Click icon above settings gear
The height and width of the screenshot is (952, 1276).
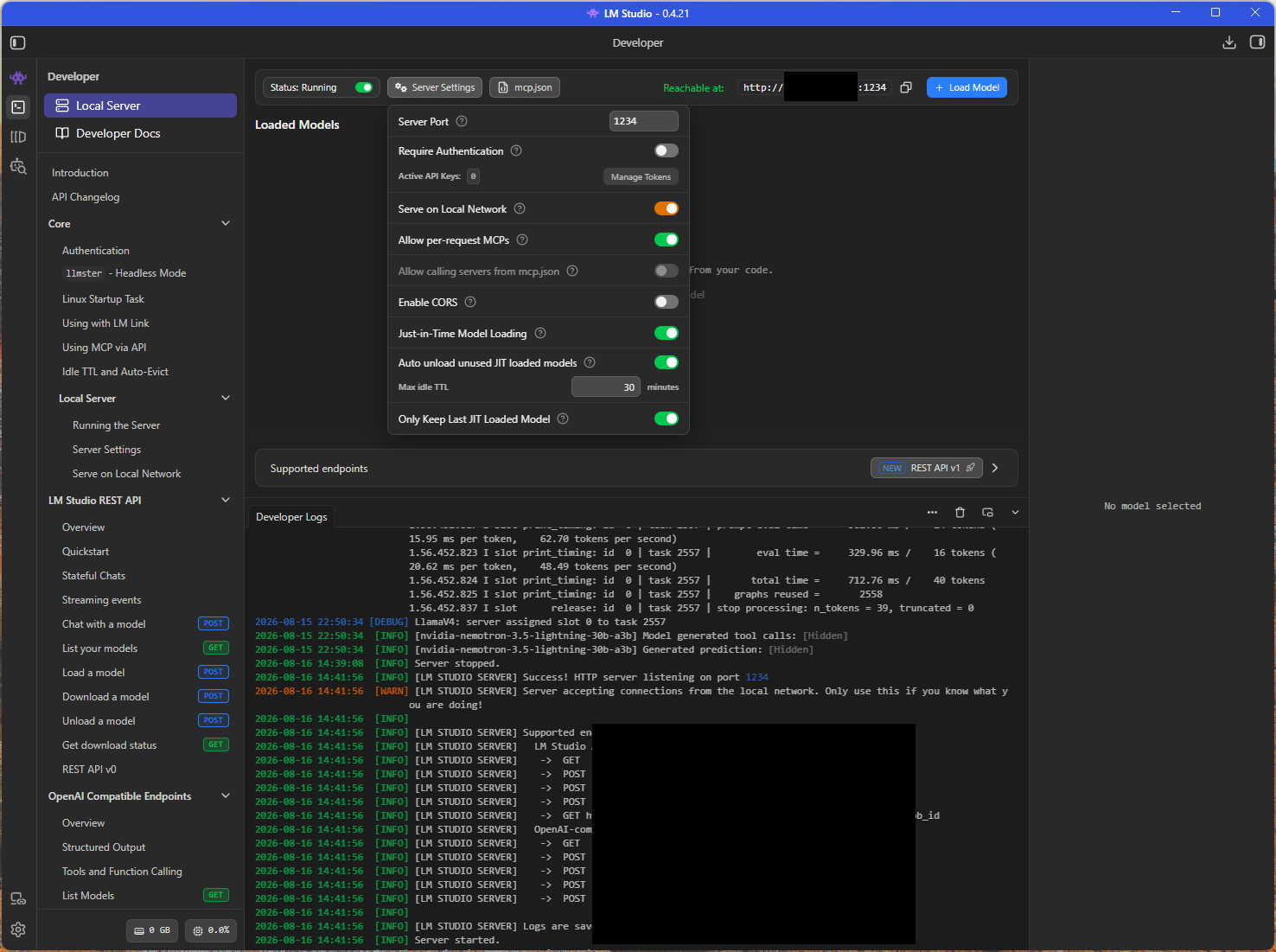(x=18, y=898)
